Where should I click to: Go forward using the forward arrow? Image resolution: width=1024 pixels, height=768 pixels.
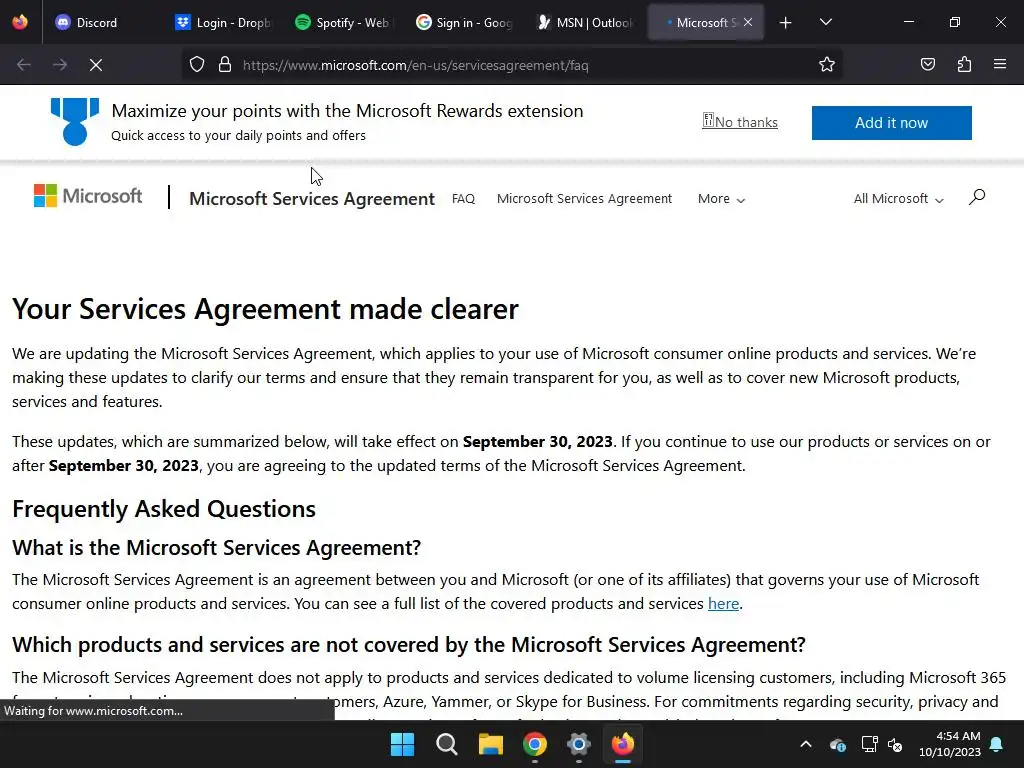pos(60,65)
